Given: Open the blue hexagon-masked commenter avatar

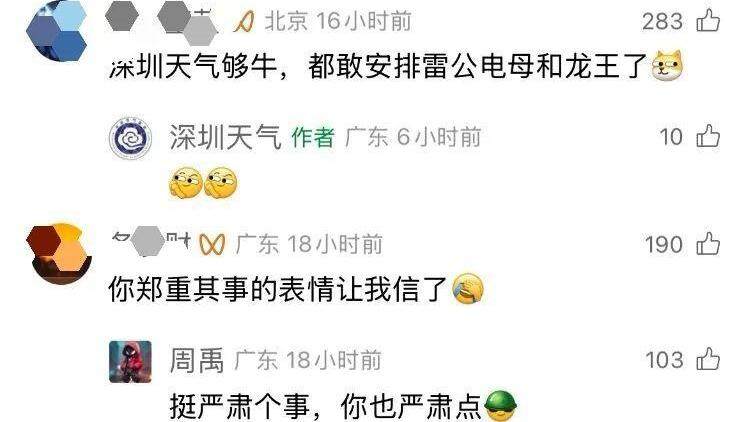Looking at the screenshot, I should click(x=57, y=30).
